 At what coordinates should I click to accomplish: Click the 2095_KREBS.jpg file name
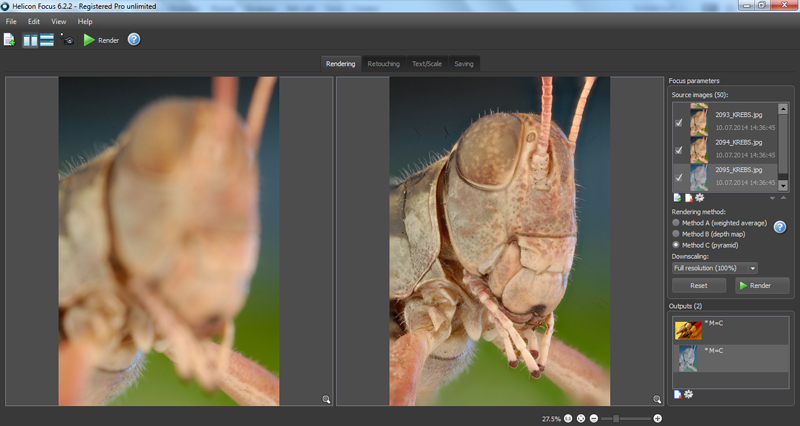click(739, 170)
